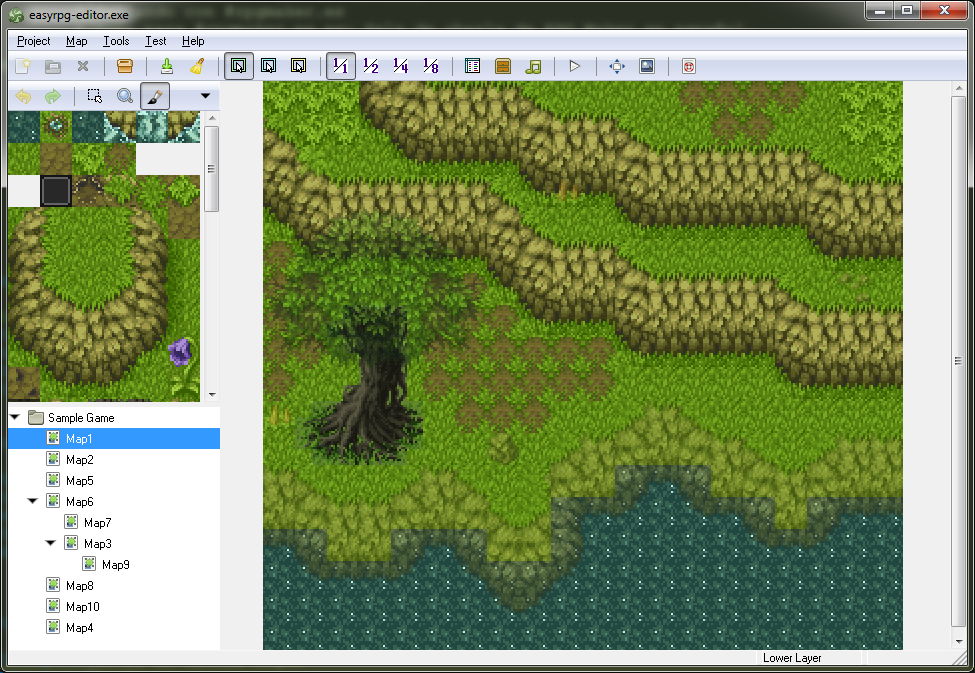This screenshot has width=975, height=673.
Task: Open the jukebox music tool
Action: [x=533, y=66]
